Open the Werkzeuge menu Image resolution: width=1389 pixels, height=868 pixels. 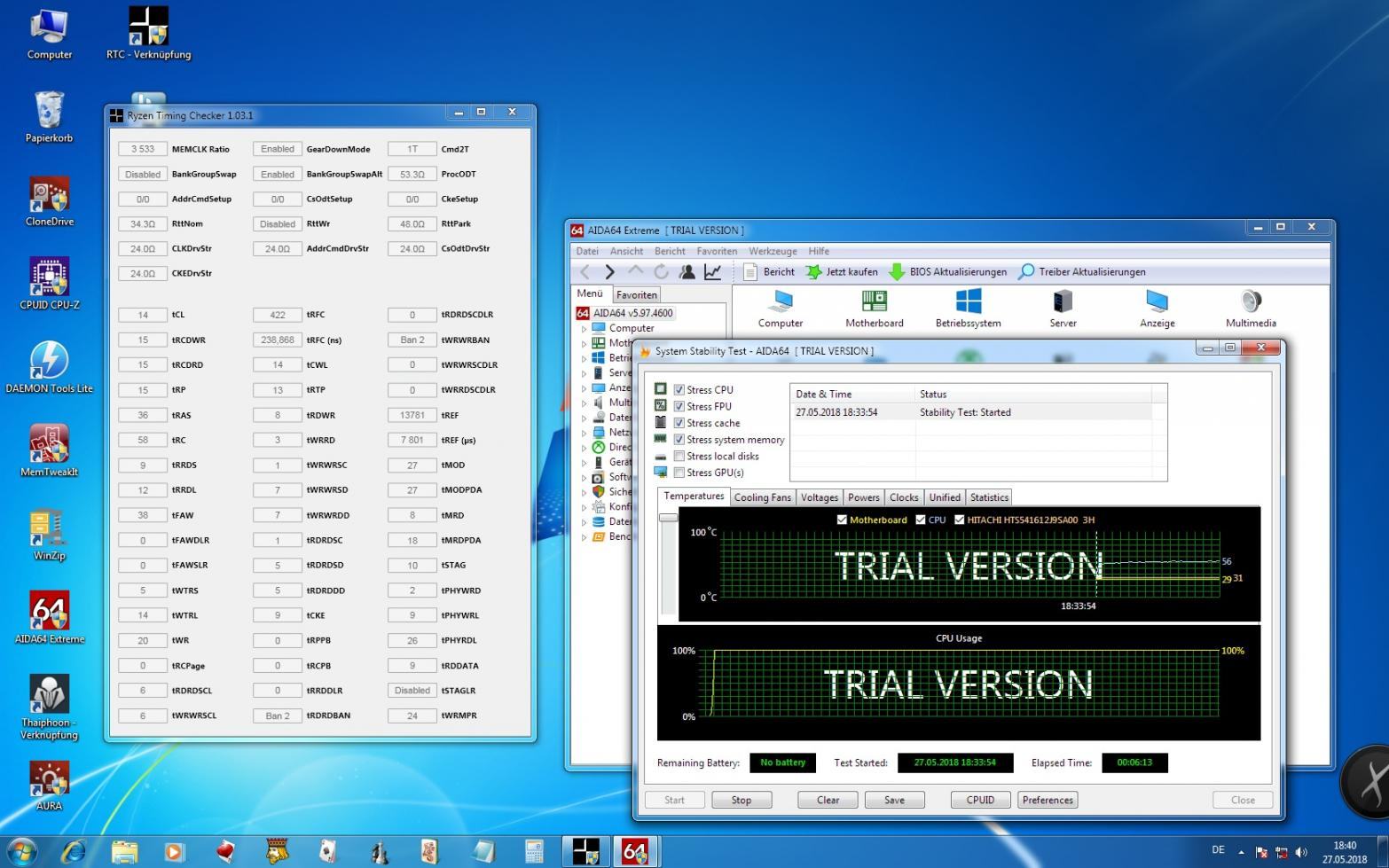click(773, 251)
